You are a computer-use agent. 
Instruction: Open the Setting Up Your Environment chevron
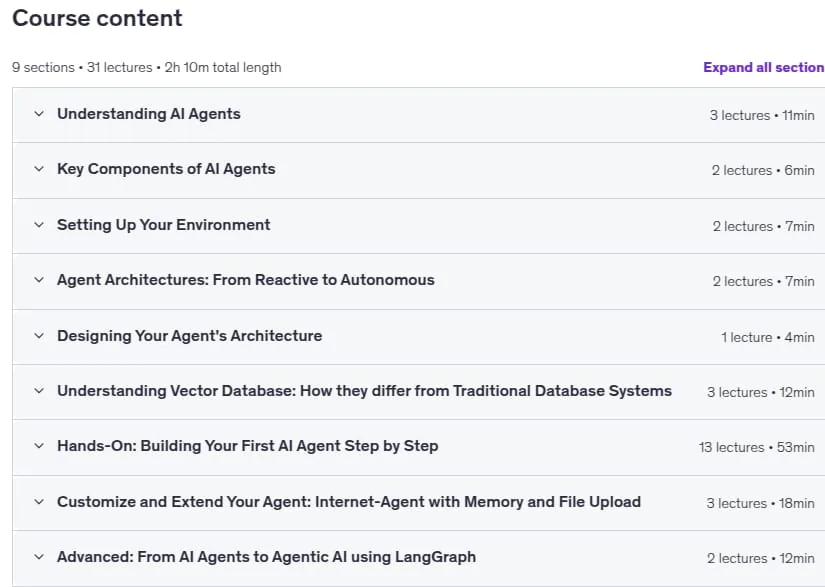(39, 225)
